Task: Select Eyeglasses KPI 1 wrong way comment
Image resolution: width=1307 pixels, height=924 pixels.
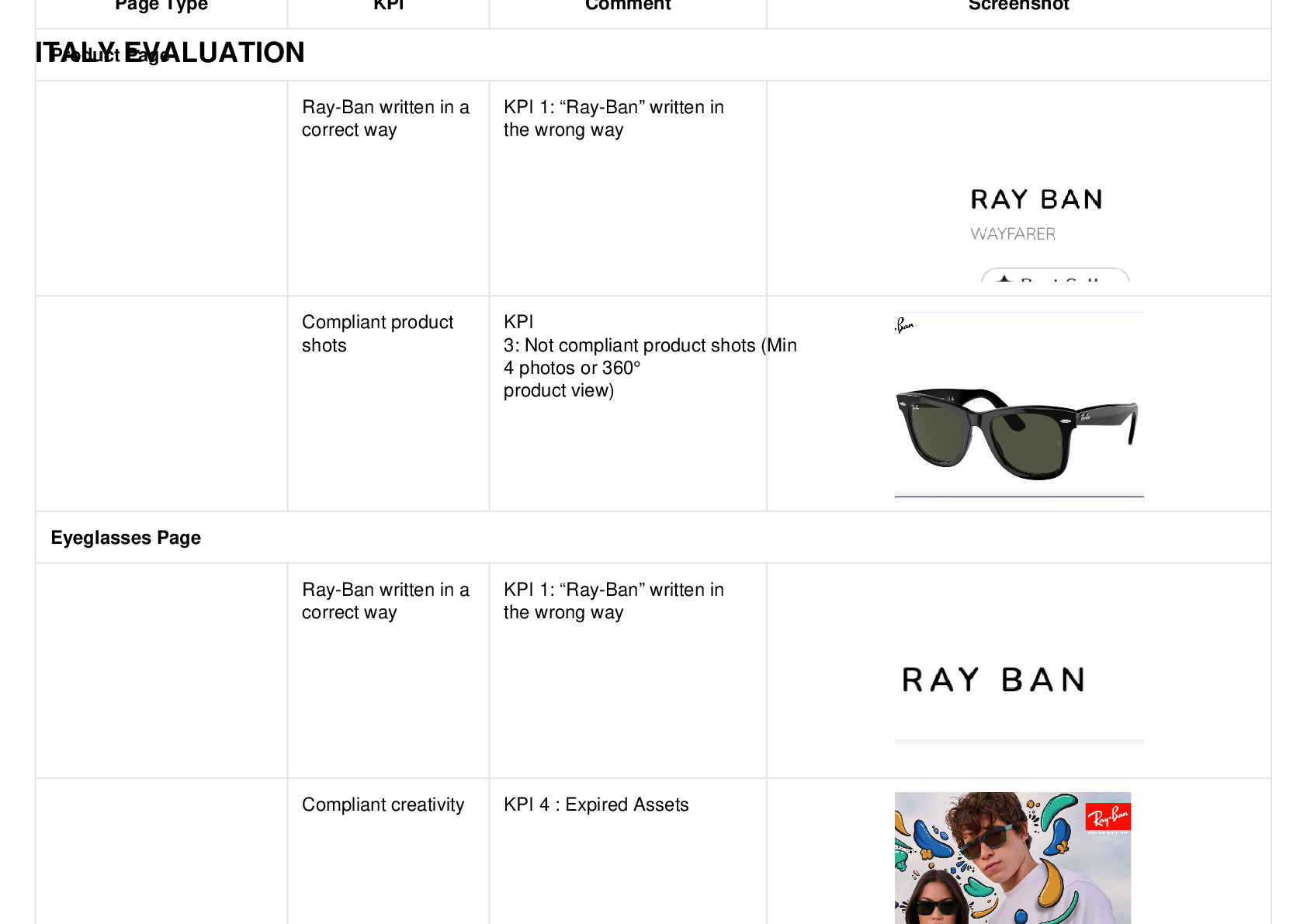Action: coord(614,600)
